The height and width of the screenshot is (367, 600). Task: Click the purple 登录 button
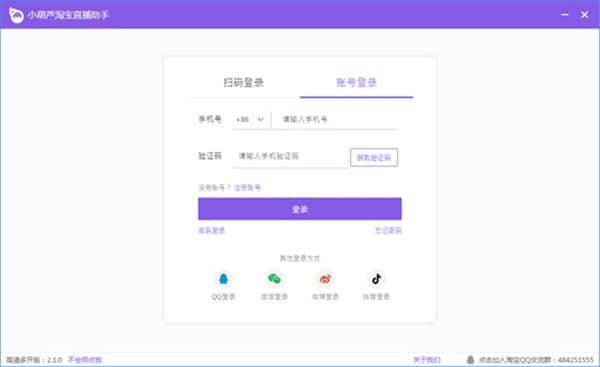(x=300, y=209)
